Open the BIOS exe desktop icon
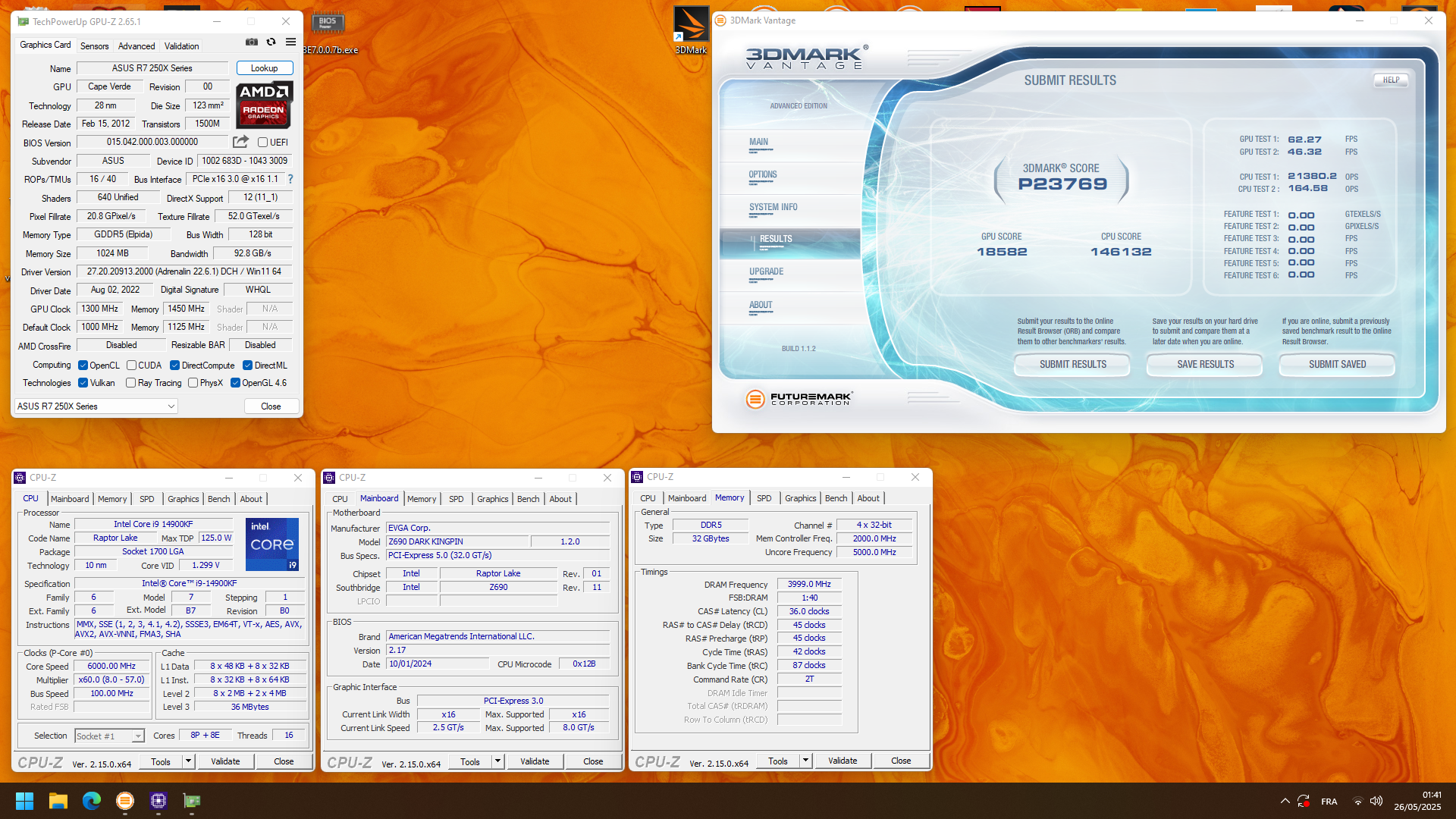 328,32
